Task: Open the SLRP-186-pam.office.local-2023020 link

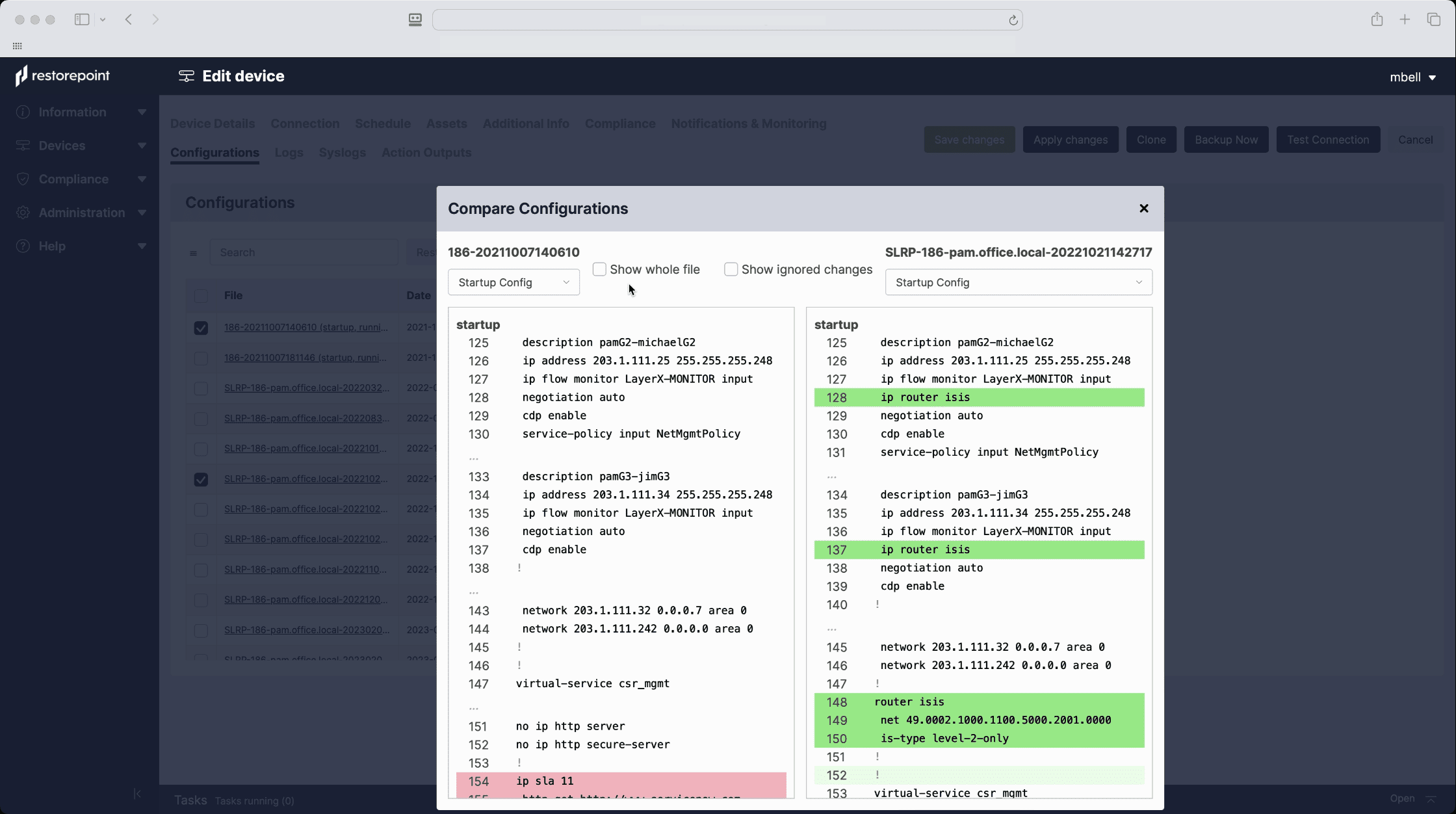Action: coord(305,629)
